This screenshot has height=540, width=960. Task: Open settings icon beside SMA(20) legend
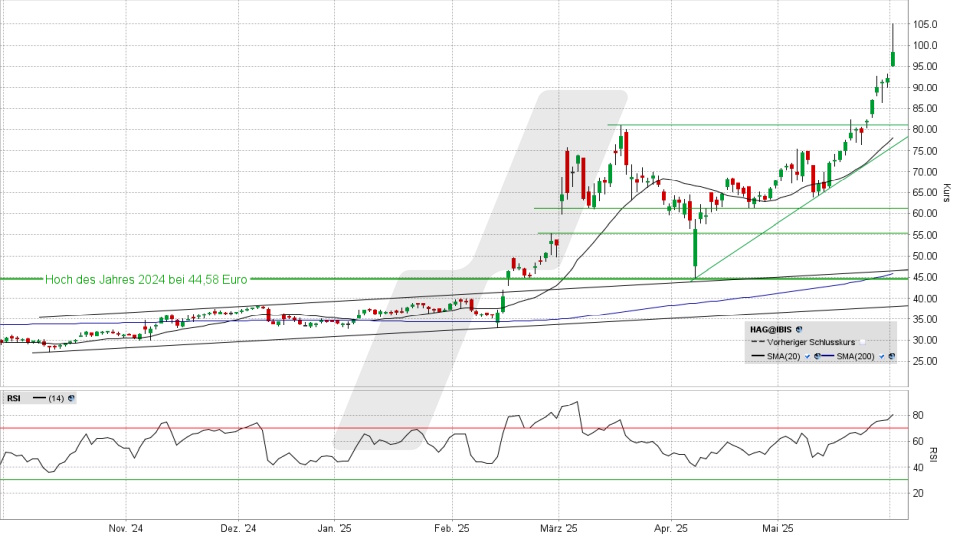pos(817,356)
